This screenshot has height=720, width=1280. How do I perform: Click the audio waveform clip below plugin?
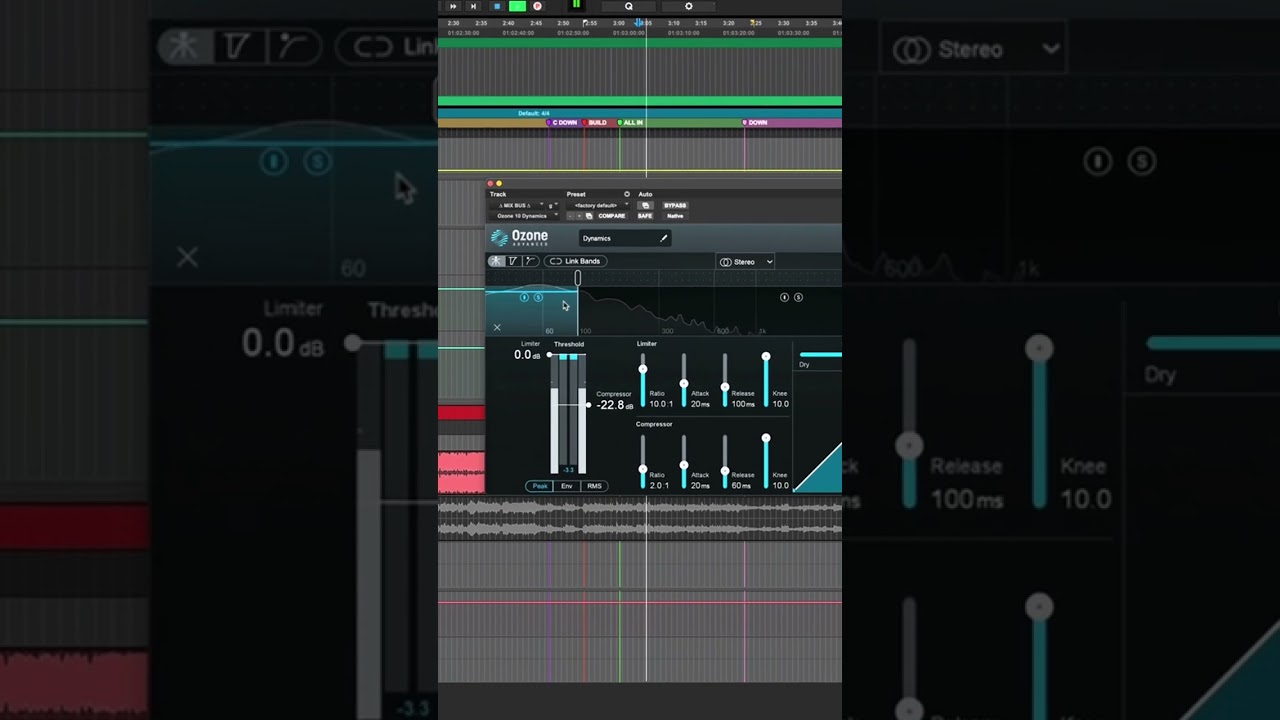(640, 518)
